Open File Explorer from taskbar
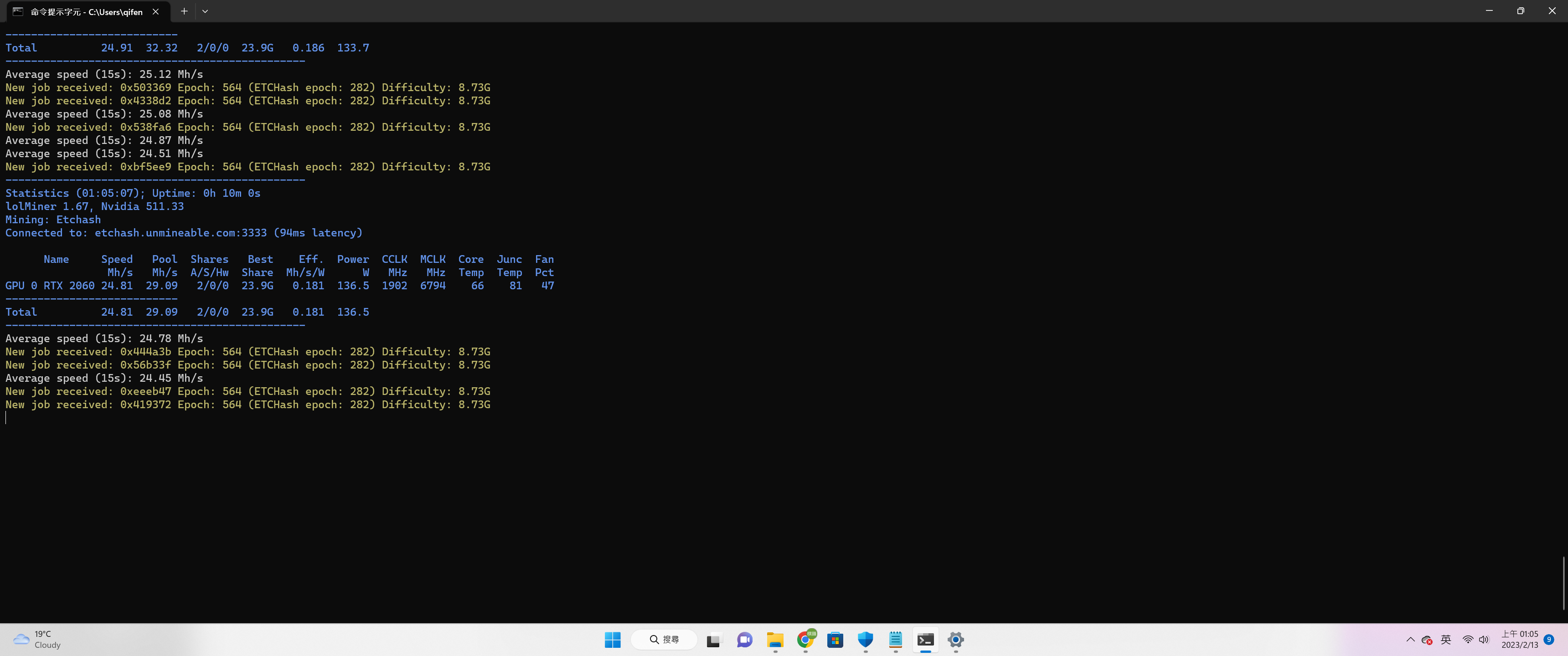1568x656 pixels. pyautogui.click(x=774, y=640)
